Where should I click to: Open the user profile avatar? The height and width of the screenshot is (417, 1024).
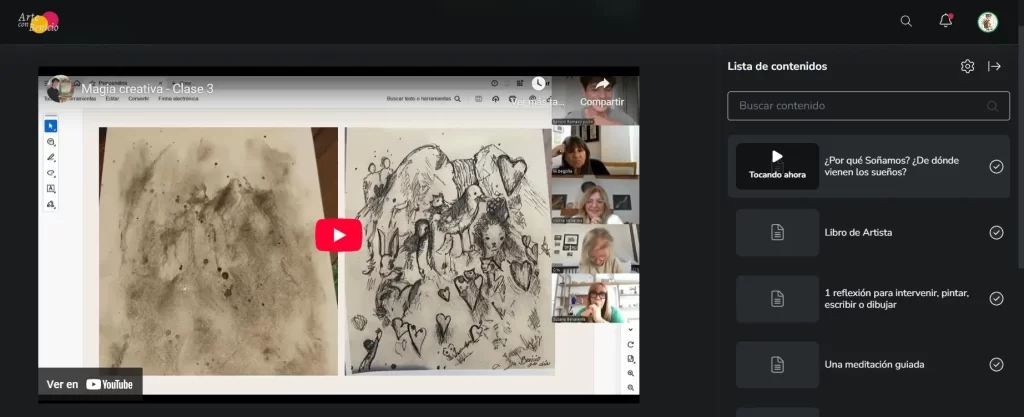click(x=987, y=22)
